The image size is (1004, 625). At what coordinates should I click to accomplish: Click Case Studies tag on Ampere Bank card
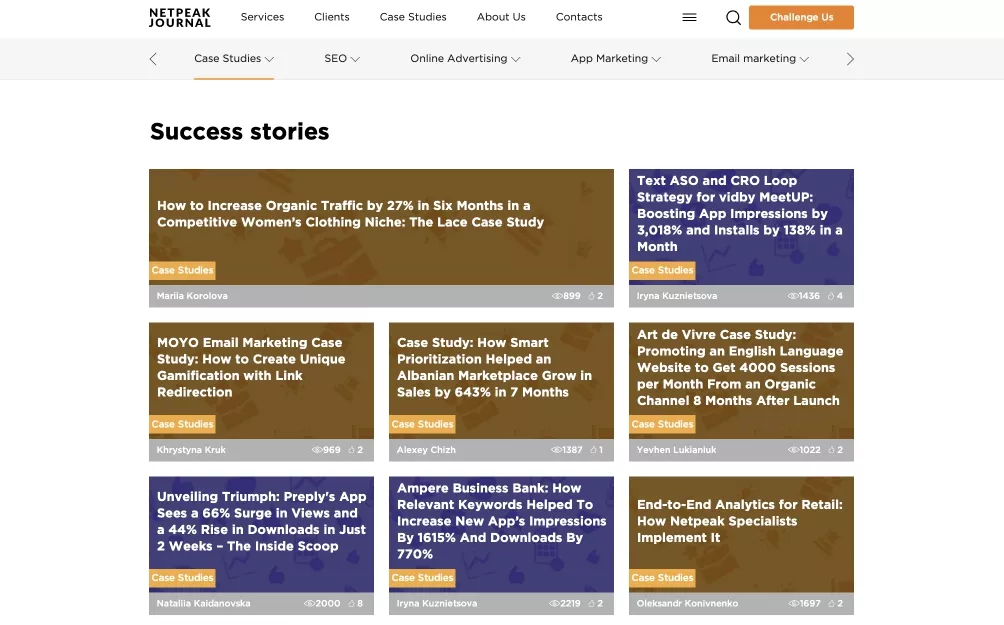pyautogui.click(x=422, y=578)
